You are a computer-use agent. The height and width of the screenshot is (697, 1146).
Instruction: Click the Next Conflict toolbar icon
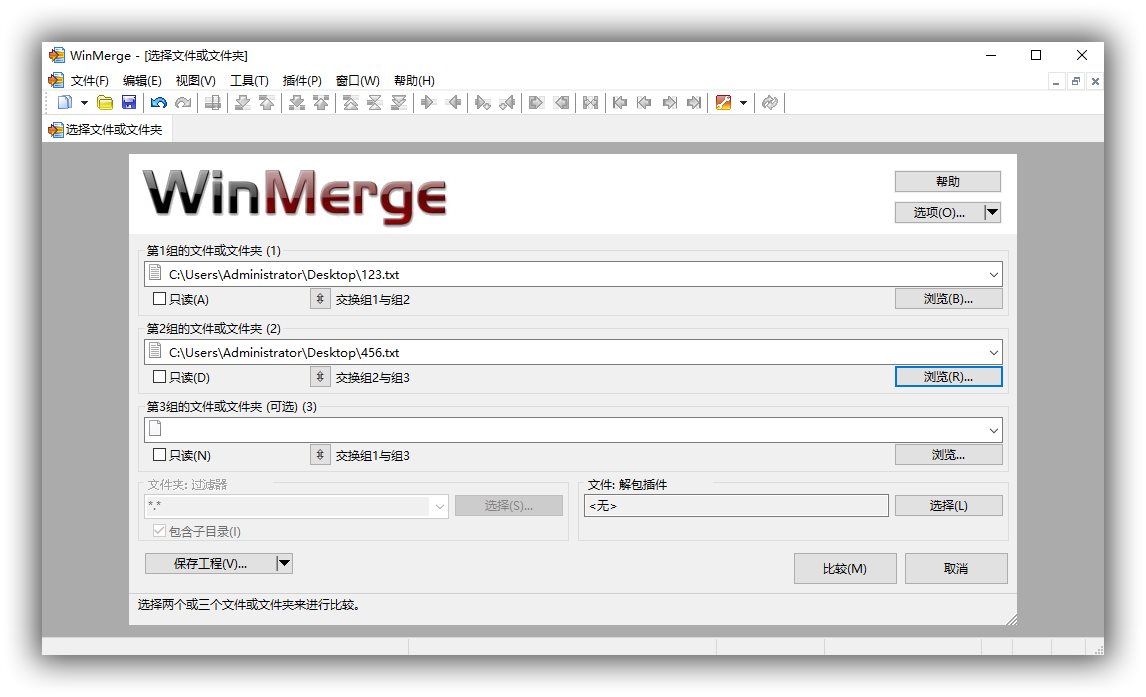(x=296, y=102)
